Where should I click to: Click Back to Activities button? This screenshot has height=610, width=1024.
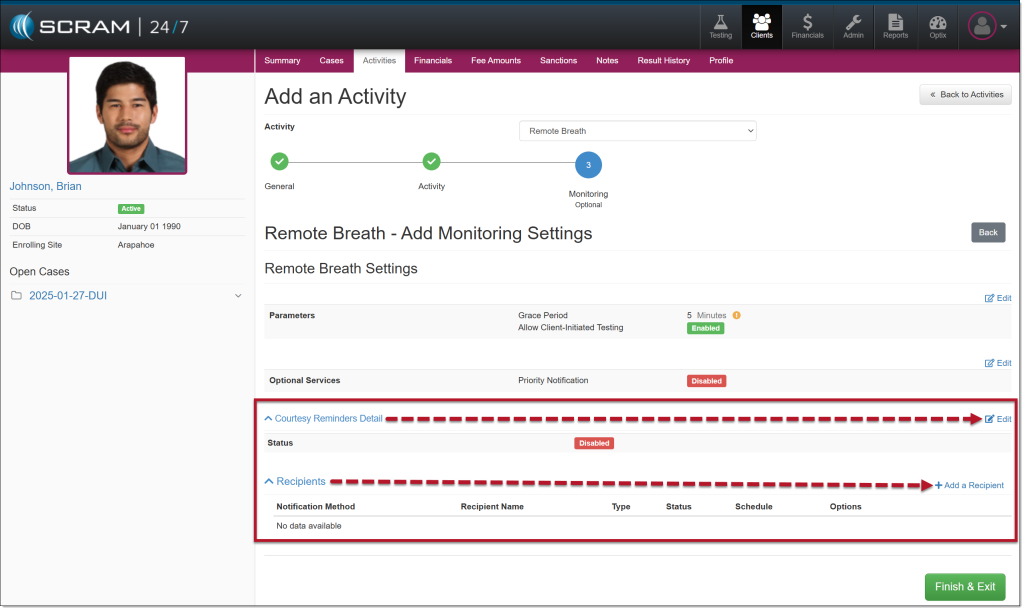tap(965, 95)
